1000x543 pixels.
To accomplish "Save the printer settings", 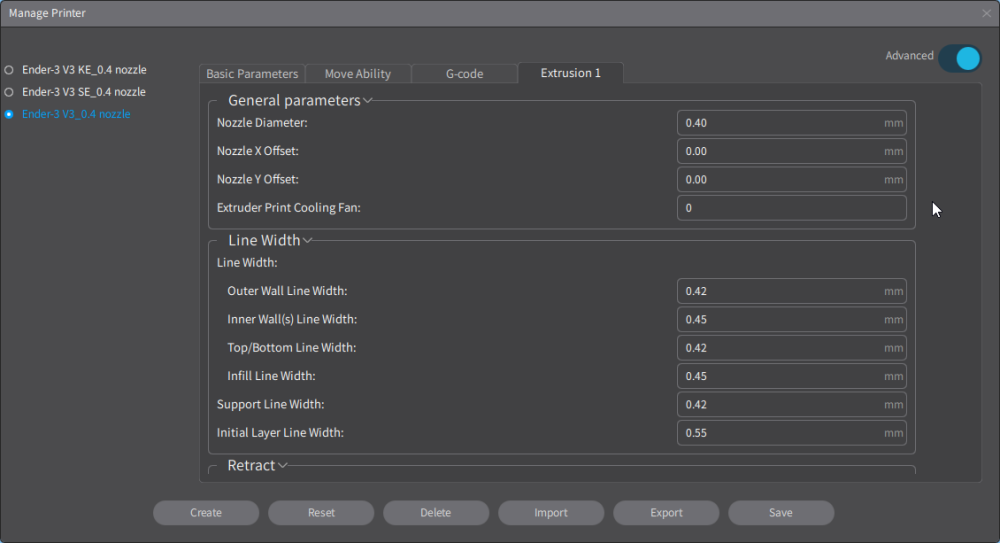I will [781, 513].
